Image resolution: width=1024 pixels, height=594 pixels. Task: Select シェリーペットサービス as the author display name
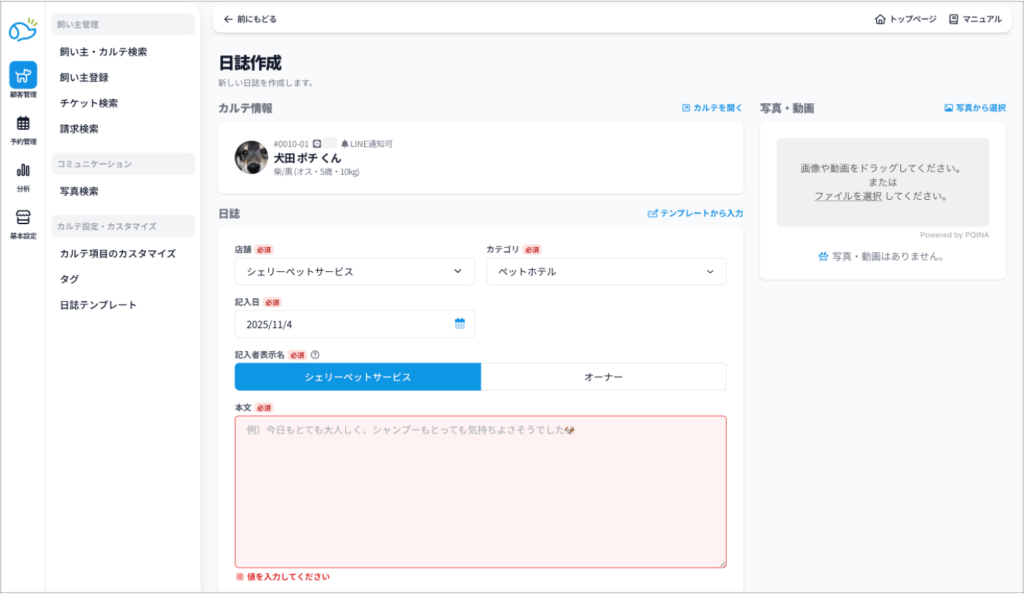coord(358,377)
